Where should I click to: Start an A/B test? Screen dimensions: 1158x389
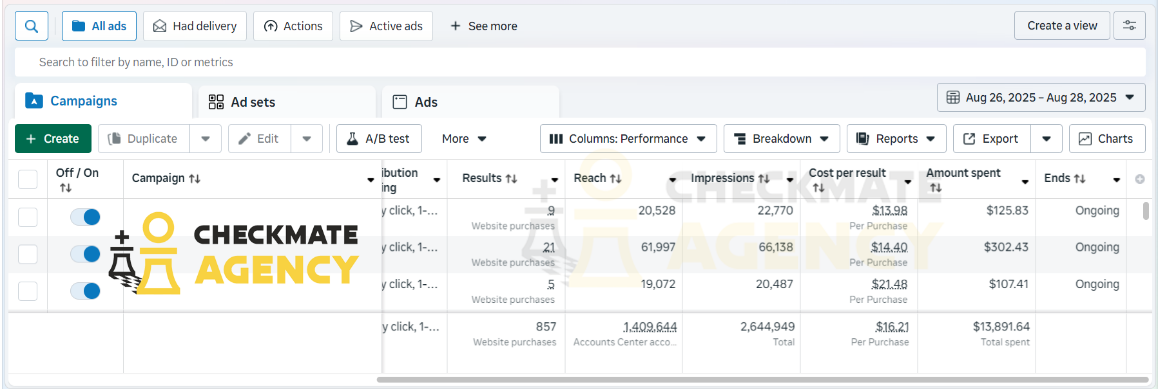coord(378,139)
